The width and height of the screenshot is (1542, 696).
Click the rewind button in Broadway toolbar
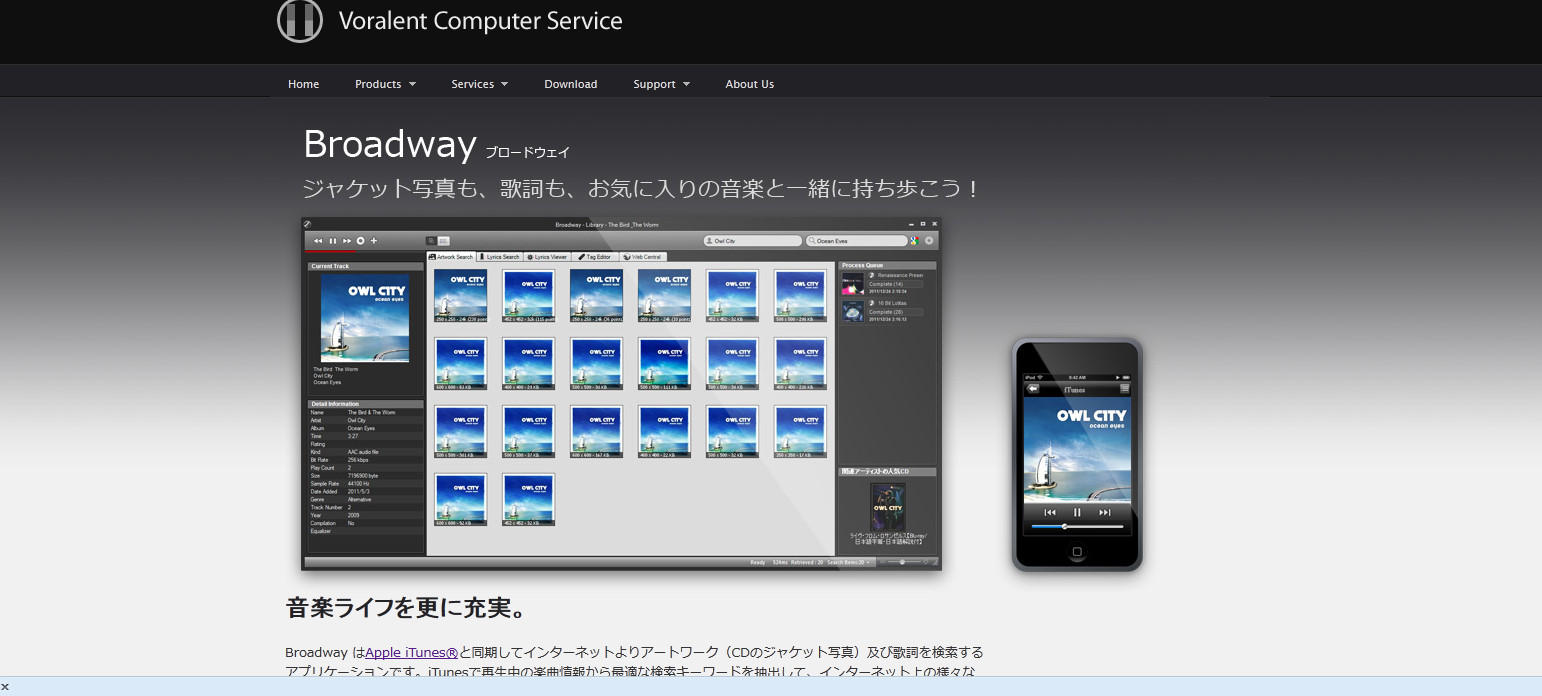point(318,241)
